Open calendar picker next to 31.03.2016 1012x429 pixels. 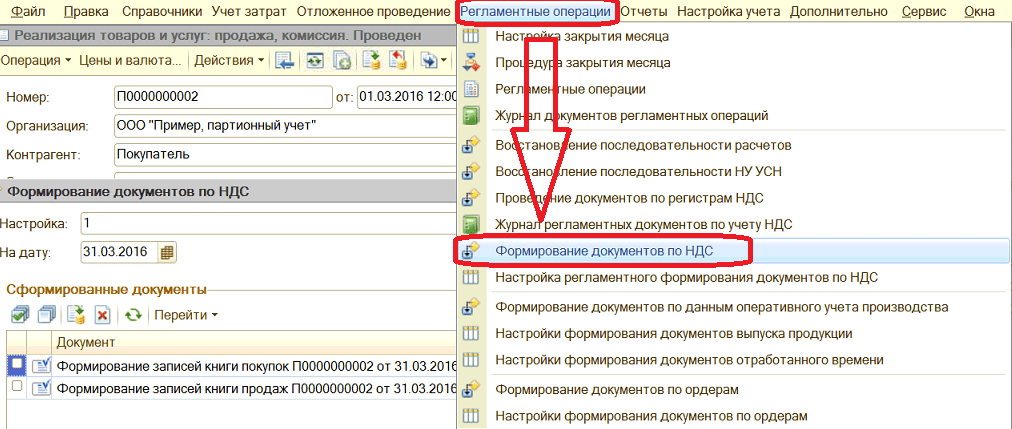(167, 252)
